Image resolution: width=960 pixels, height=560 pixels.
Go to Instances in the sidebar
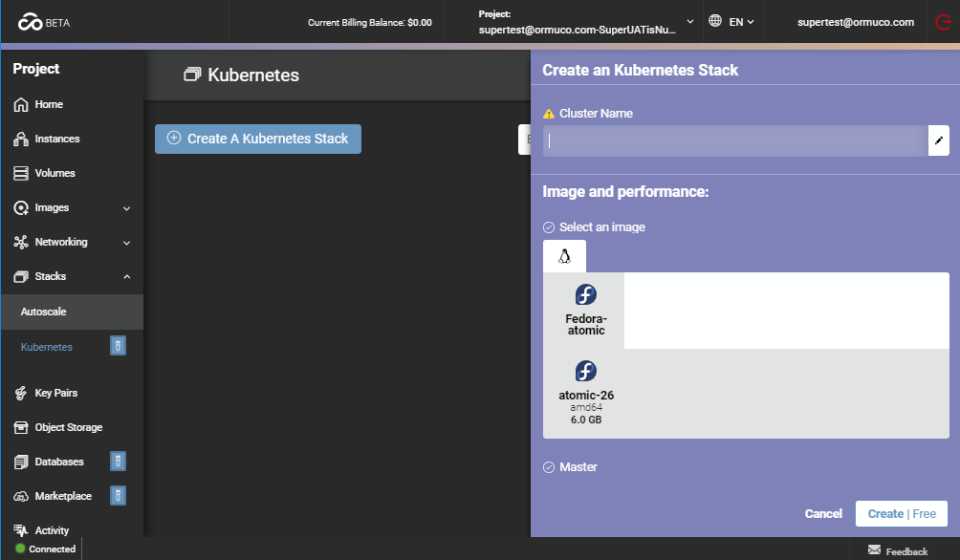tap(56, 139)
